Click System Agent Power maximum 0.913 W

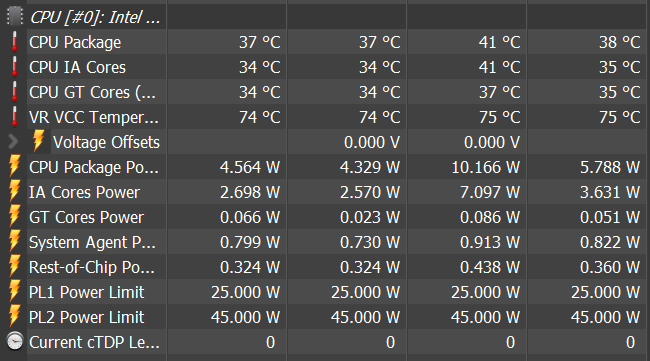pos(490,242)
